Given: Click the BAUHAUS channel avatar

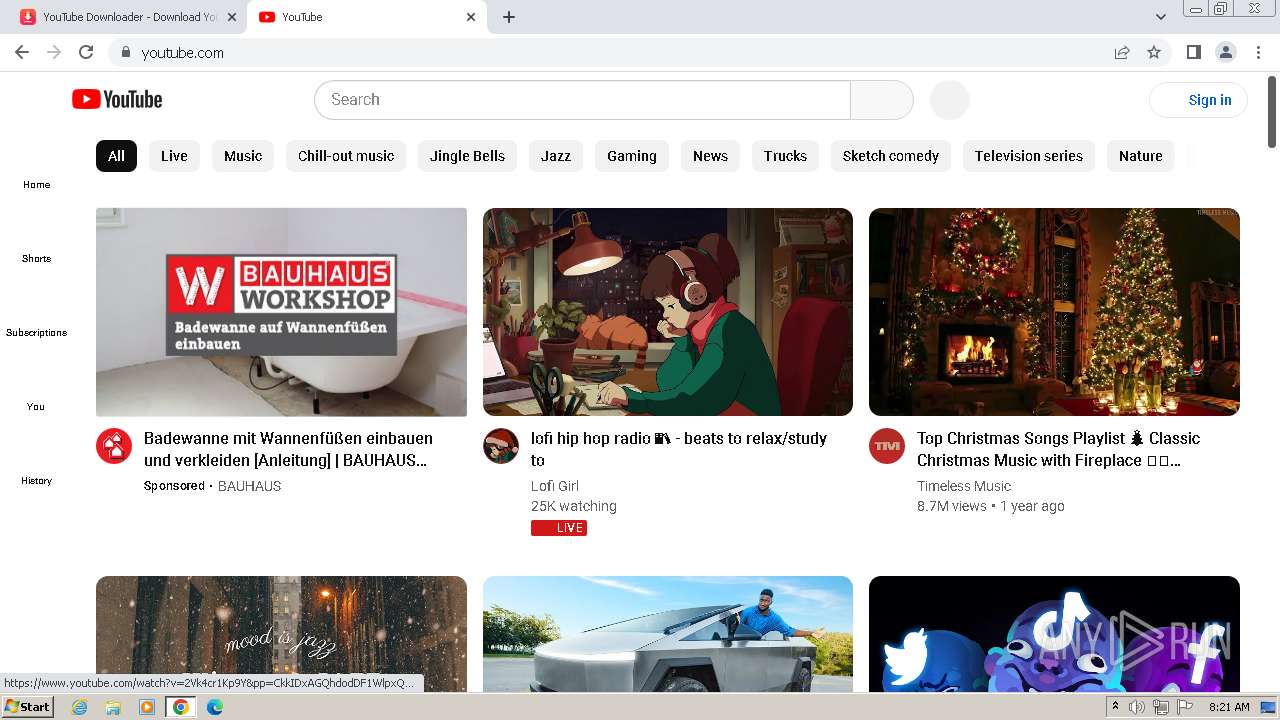Looking at the screenshot, I should point(114,446).
